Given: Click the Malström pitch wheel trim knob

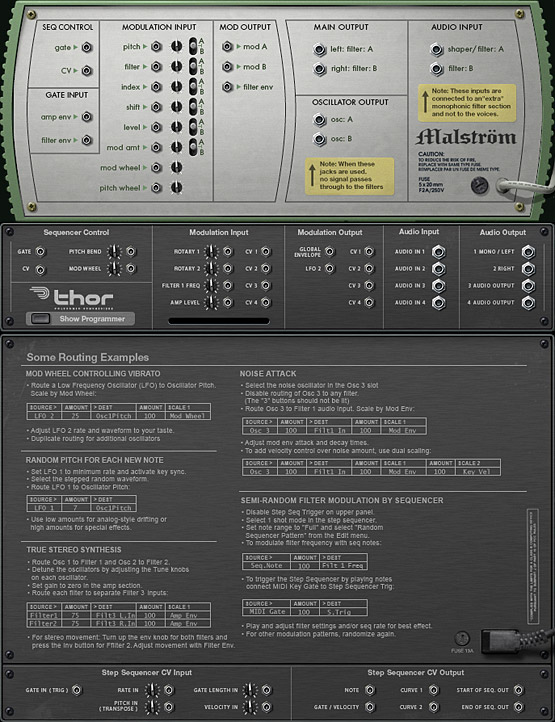Looking at the screenshot, I should pos(176,187).
